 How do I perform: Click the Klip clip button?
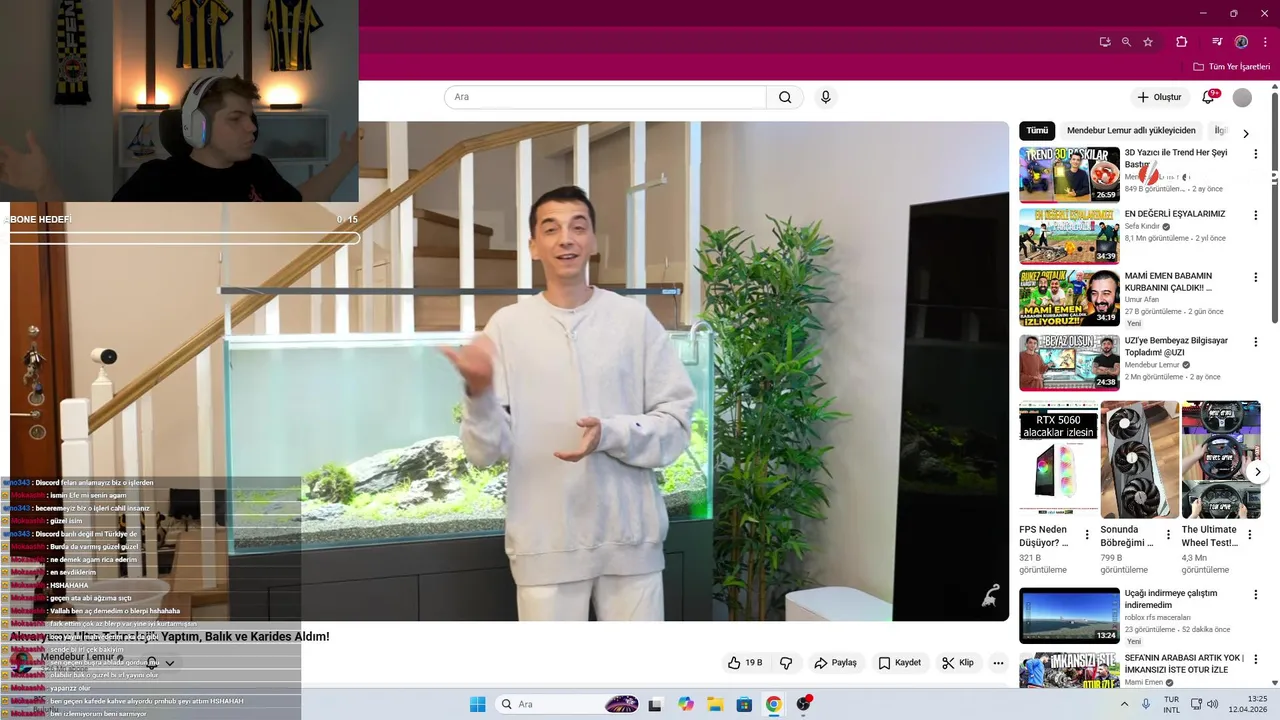[x=957, y=663]
